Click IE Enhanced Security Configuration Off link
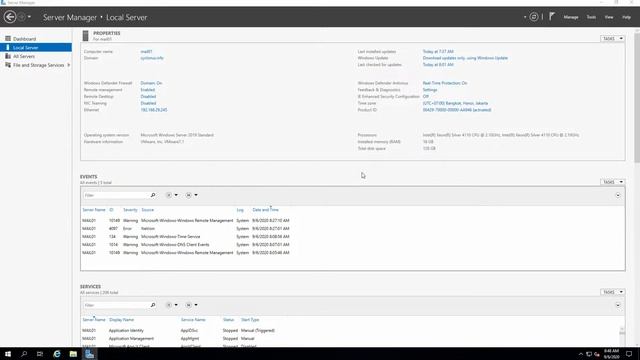The width and height of the screenshot is (640, 360). [x=425, y=97]
